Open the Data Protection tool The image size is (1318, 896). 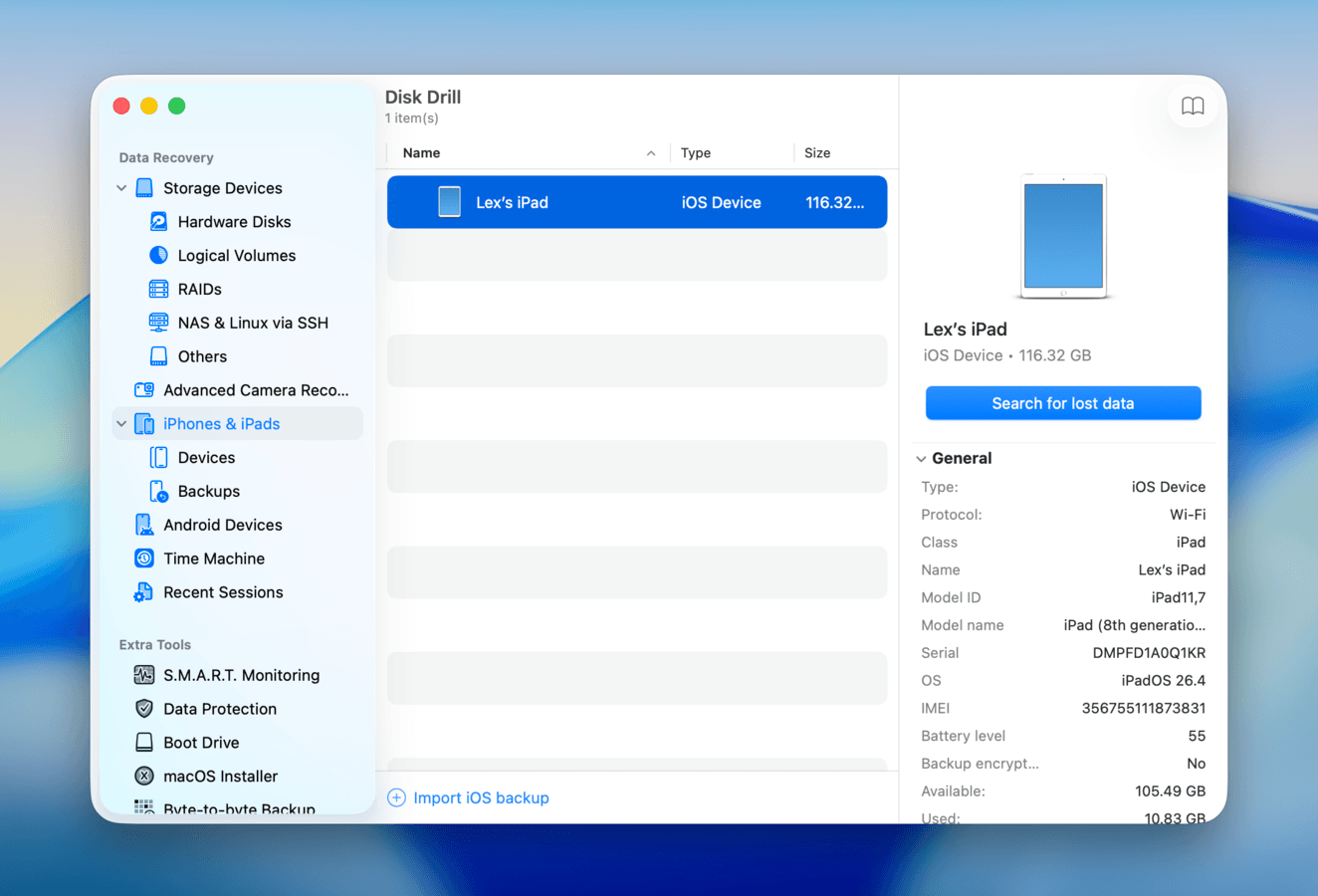point(219,709)
